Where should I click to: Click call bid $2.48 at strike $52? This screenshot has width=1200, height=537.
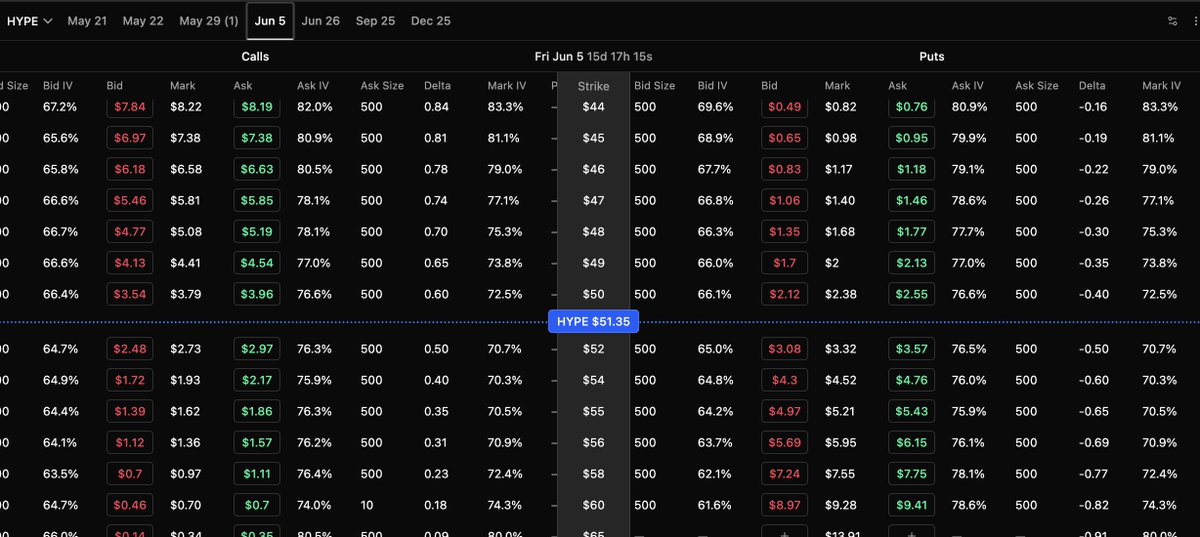[x=130, y=348]
